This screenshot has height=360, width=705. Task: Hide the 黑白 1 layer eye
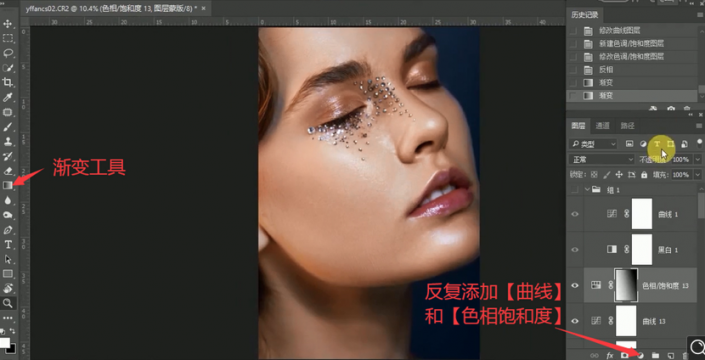click(575, 249)
